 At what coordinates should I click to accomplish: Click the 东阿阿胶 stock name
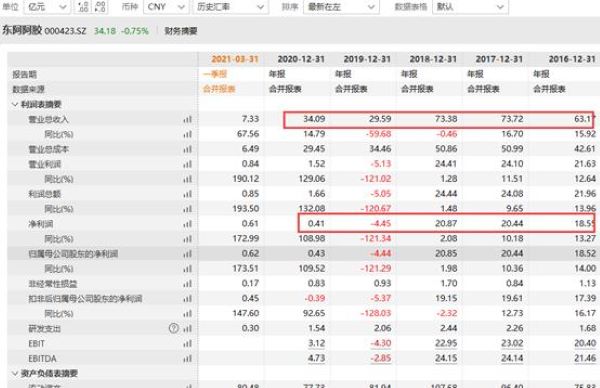pos(22,30)
